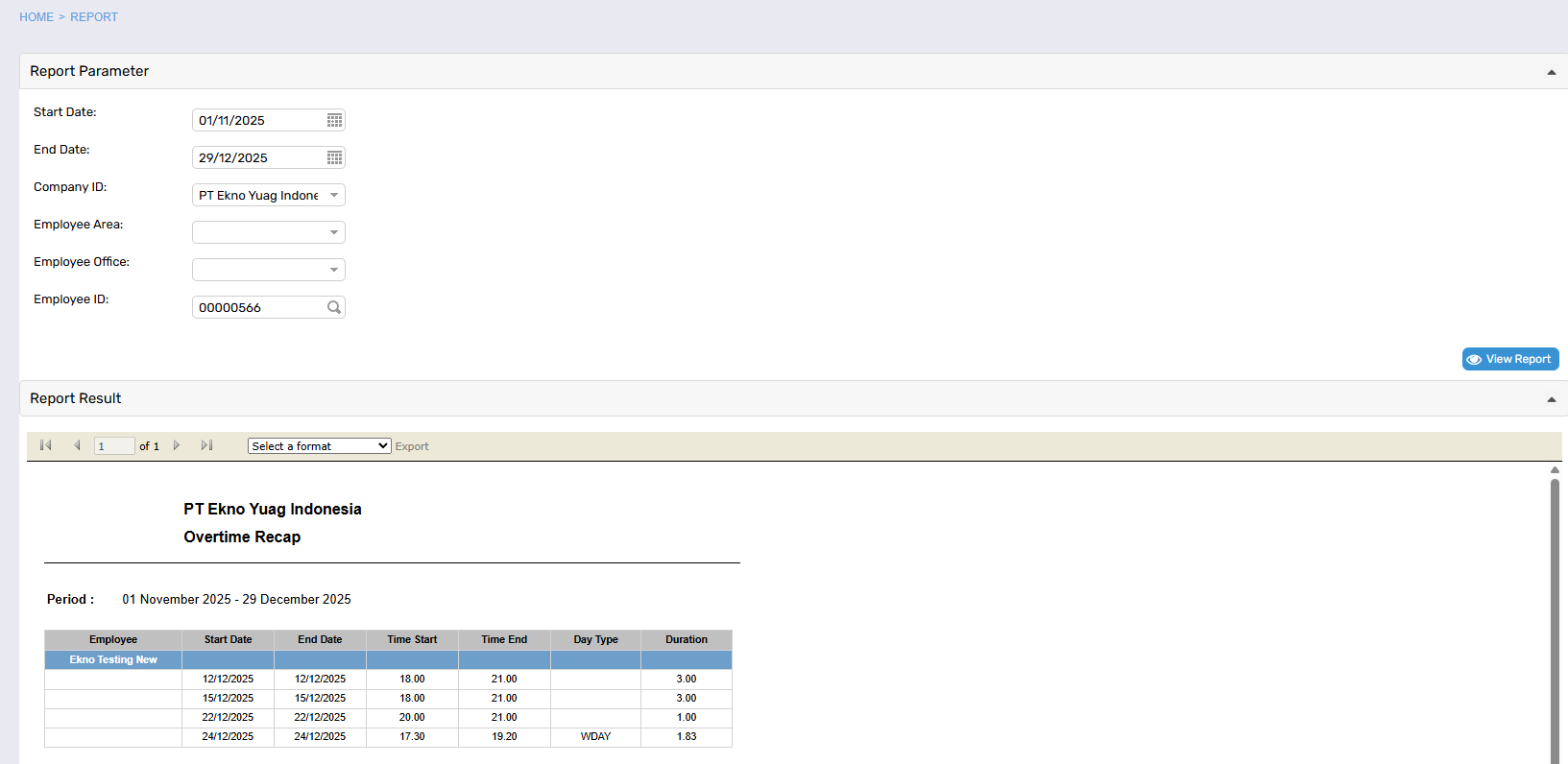The height and width of the screenshot is (764, 1568).
Task: Click the Employee ID search magnifier icon
Action: tap(334, 307)
